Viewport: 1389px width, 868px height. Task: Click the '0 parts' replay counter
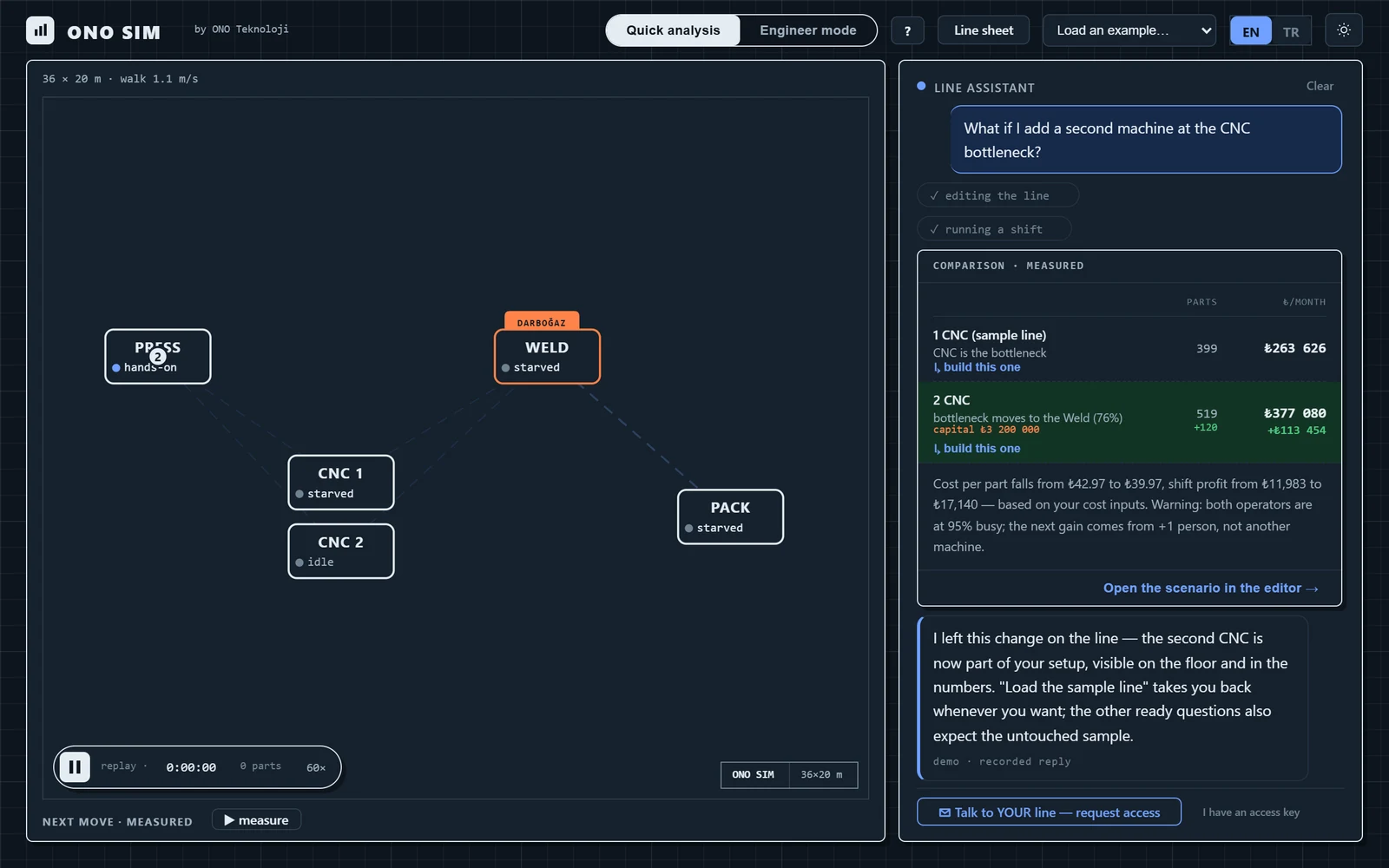(260, 766)
